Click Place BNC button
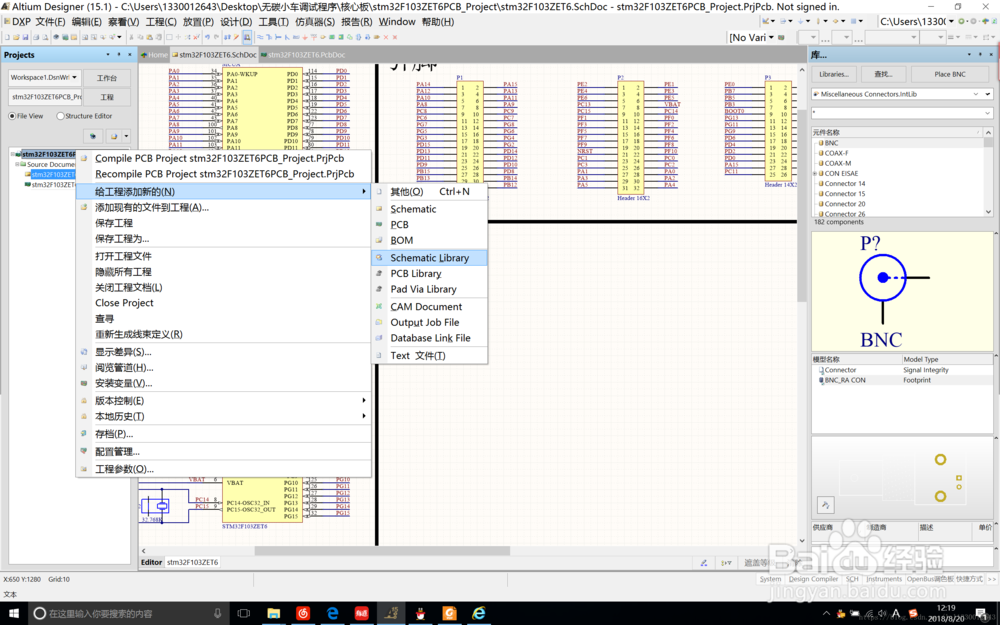 (x=950, y=74)
